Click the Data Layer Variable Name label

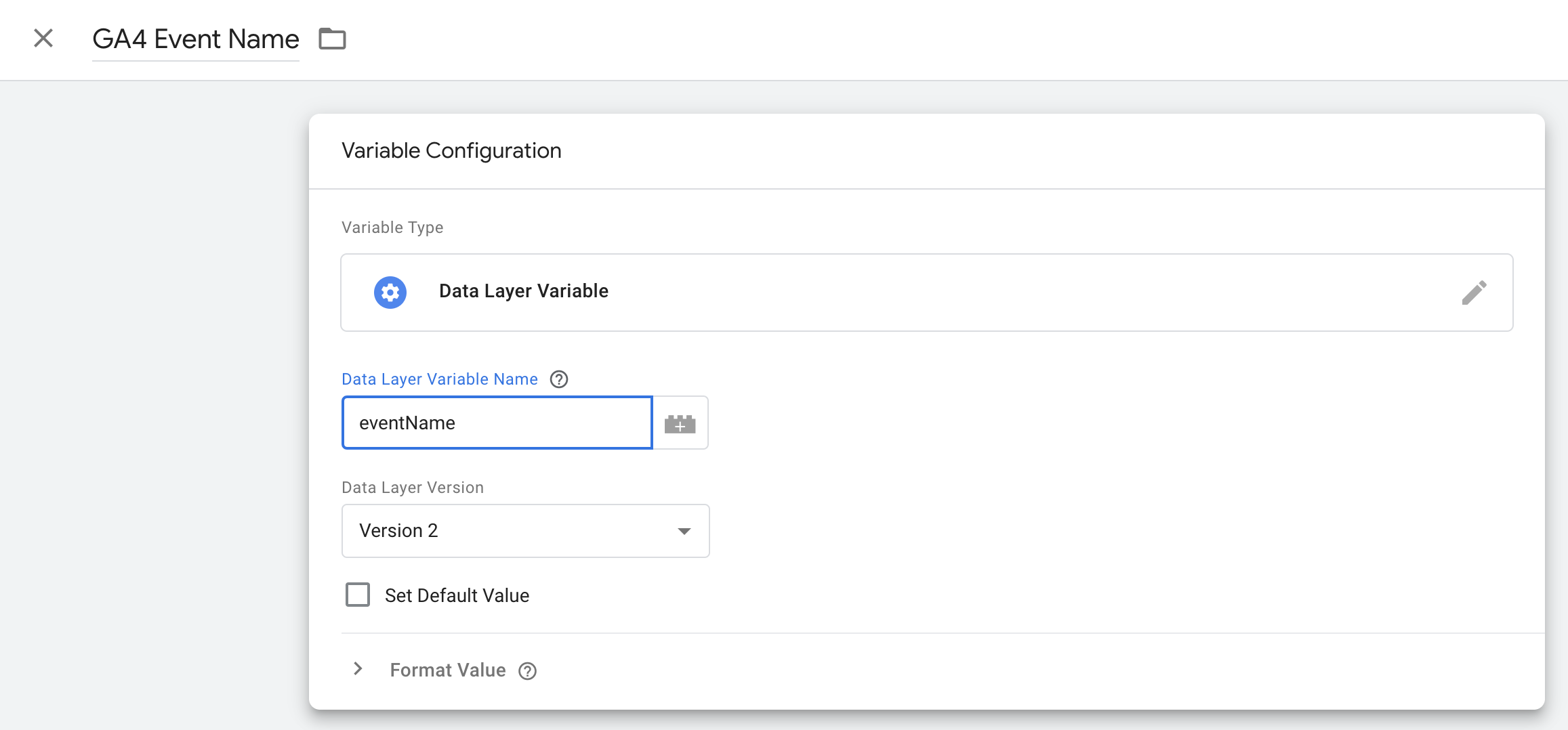click(439, 379)
